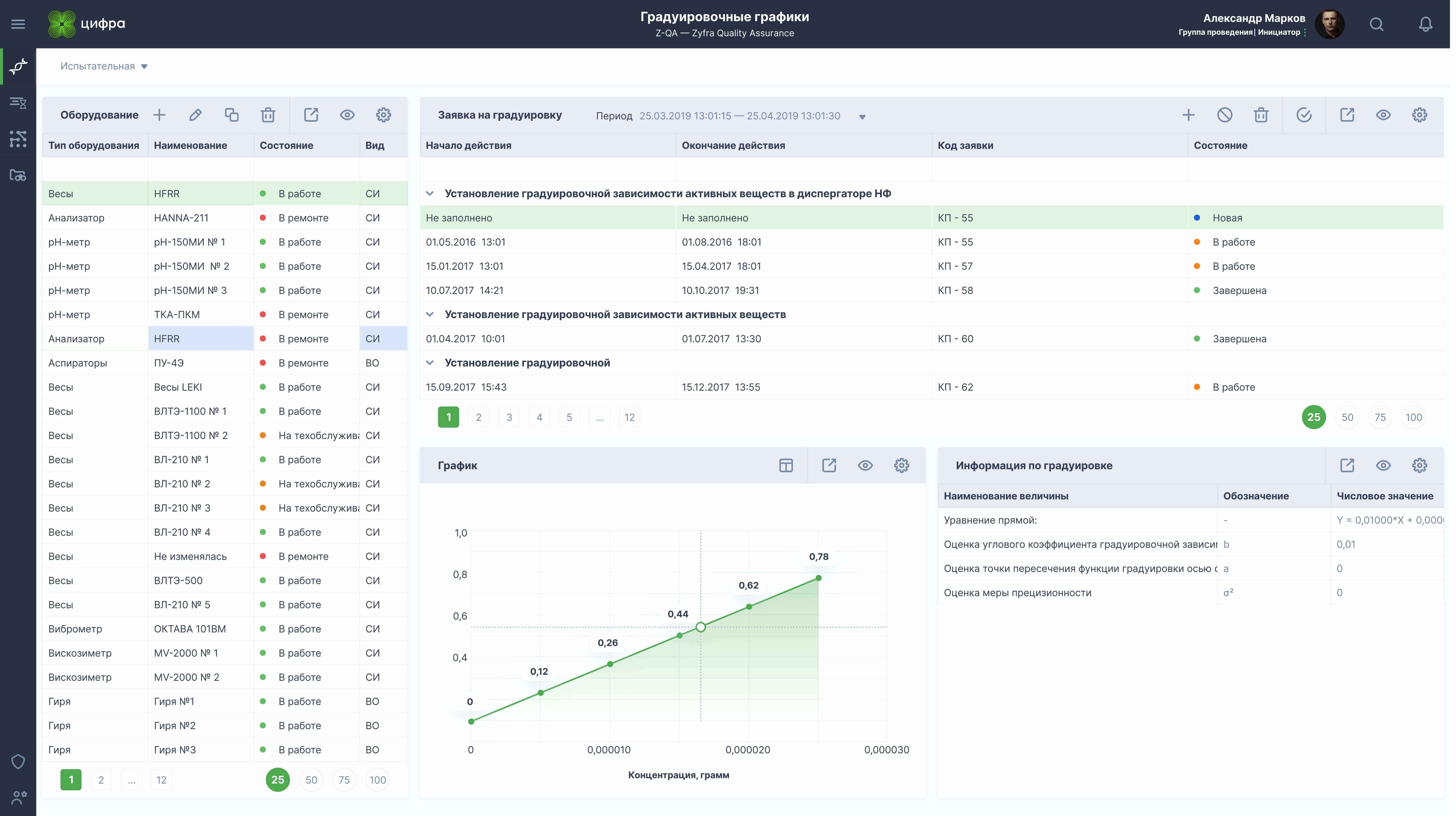
Task: Show 75 requests per page
Action: pyautogui.click(x=1380, y=417)
